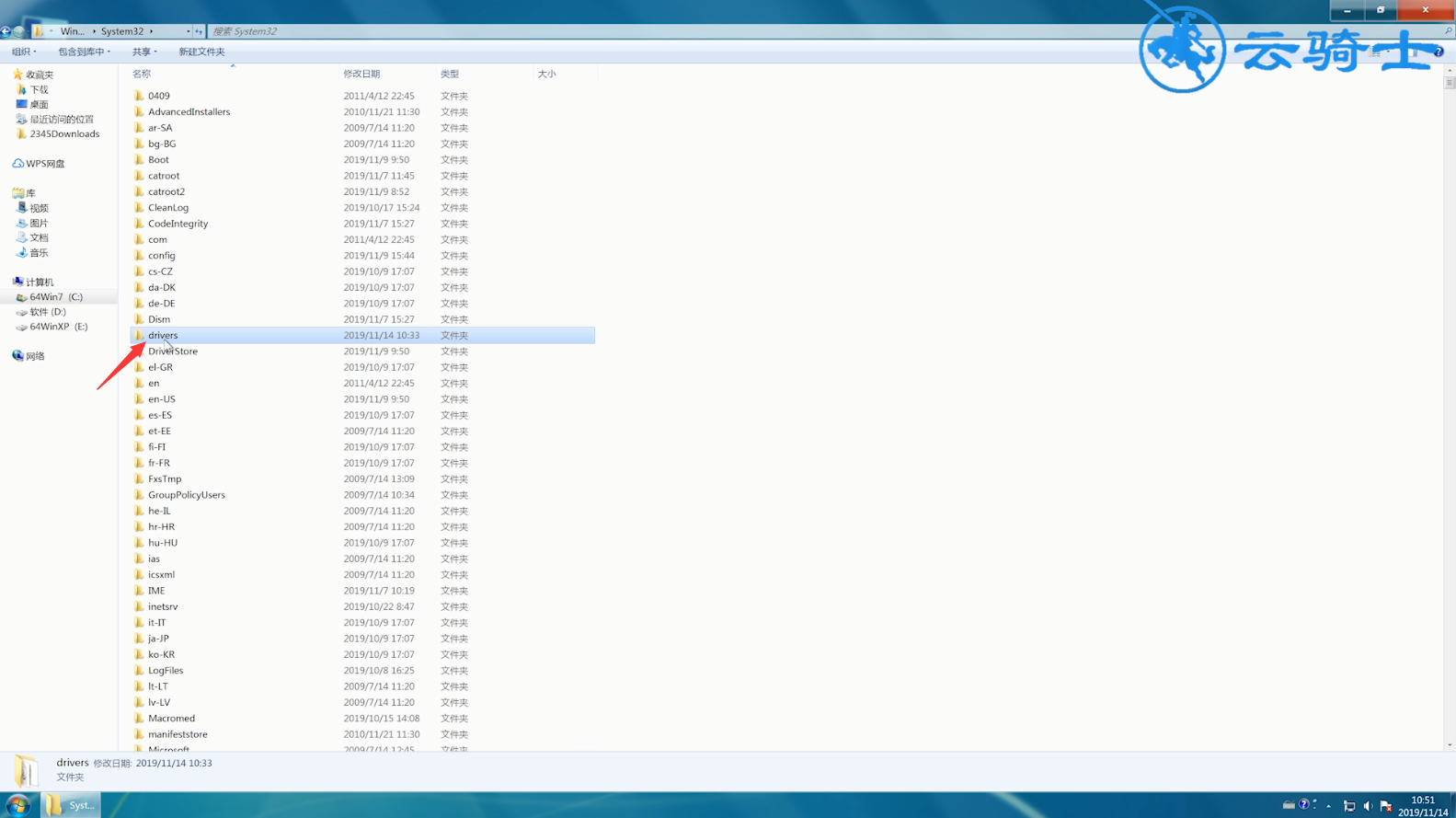
Task: Click the Win... segment in the address bar
Action: point(73,31)
